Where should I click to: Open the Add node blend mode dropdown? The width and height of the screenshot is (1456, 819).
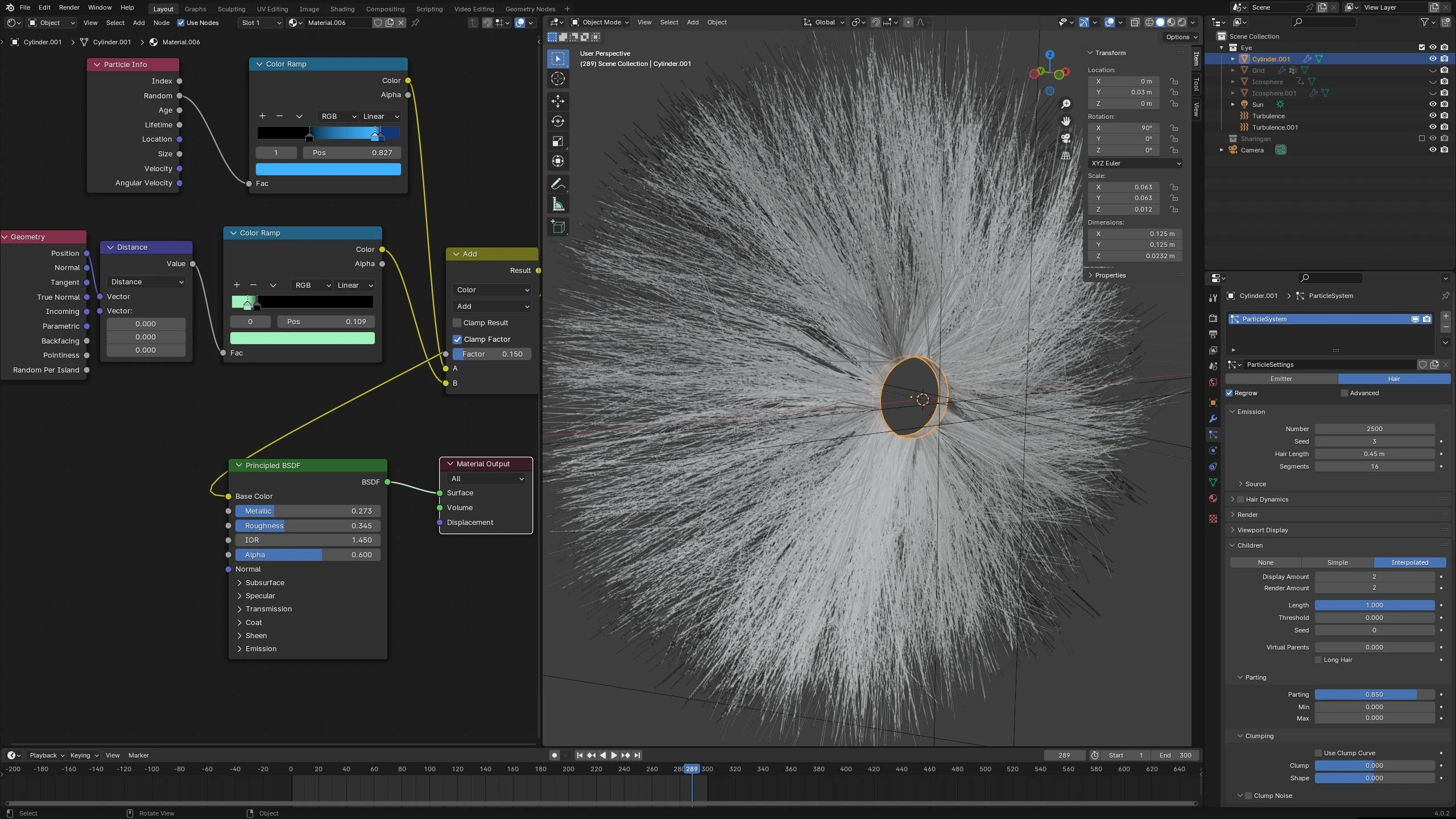[492, 307]
